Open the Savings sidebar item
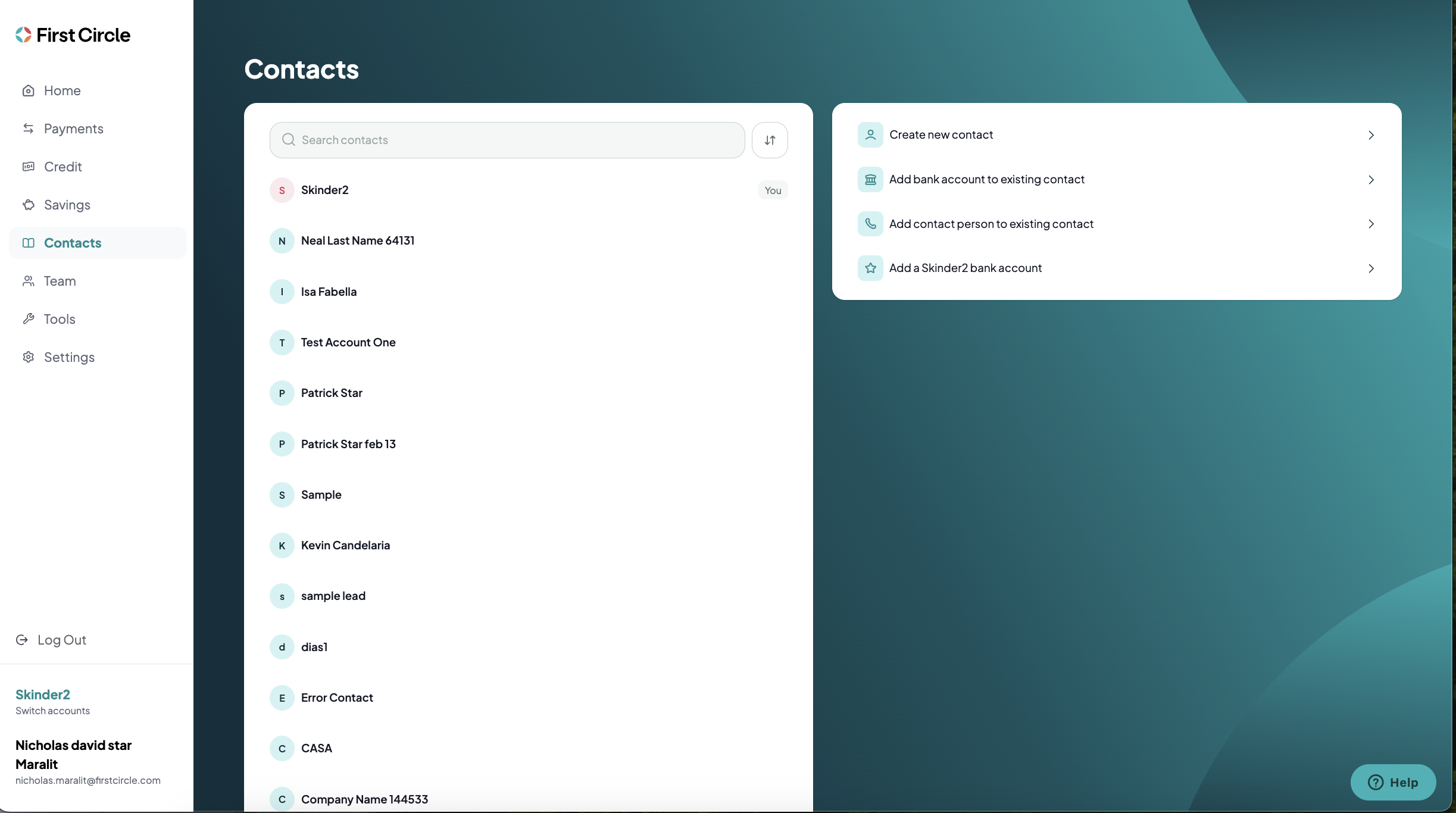Image resolution: width=1456 pixels, height=813 pixels. click(x=67, y=205)
